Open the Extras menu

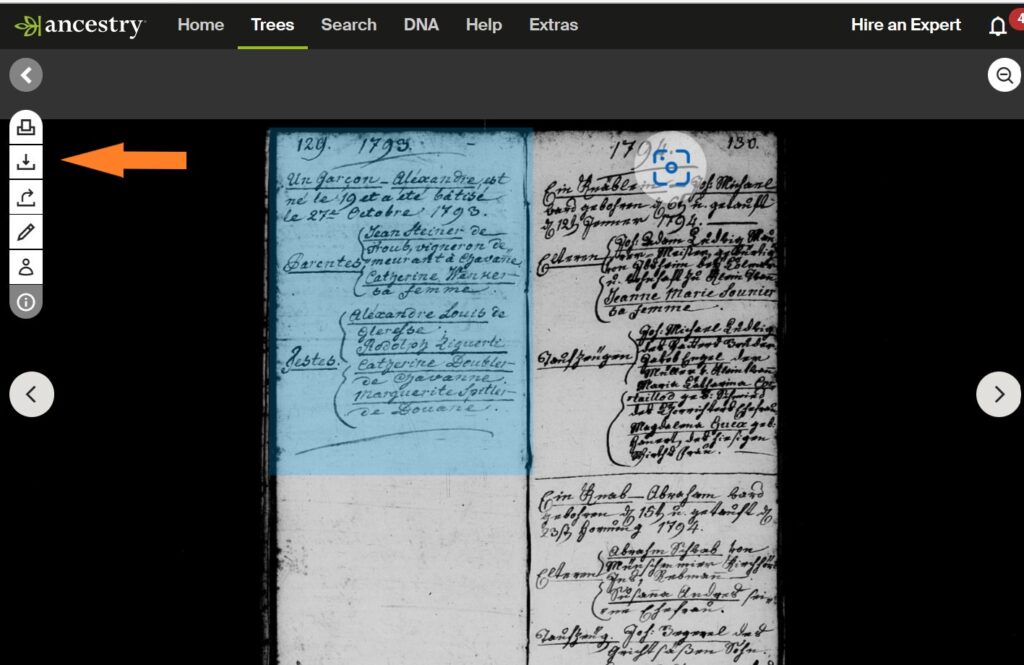click(x=553, y=25)
